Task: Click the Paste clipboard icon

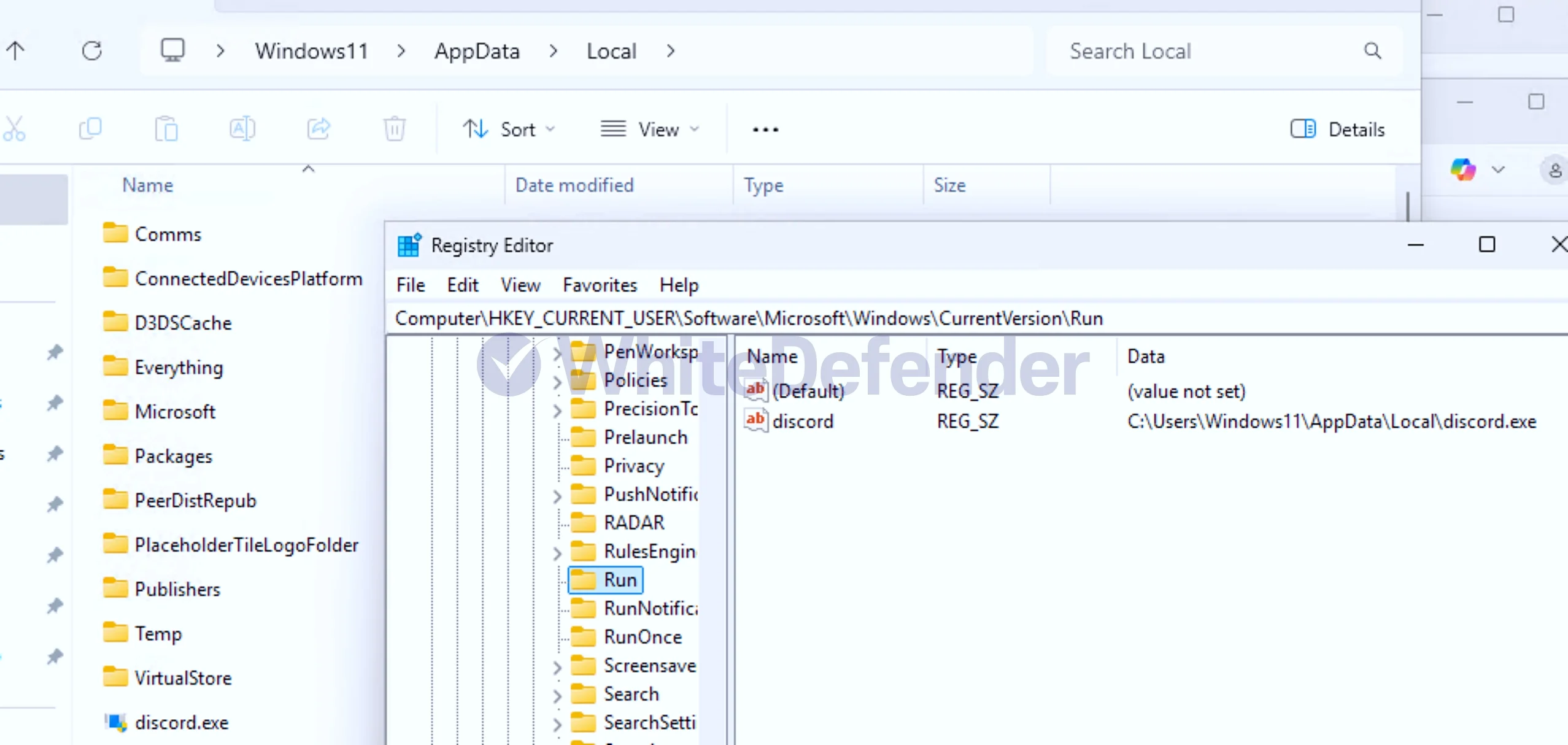Action: pos(166,129)
